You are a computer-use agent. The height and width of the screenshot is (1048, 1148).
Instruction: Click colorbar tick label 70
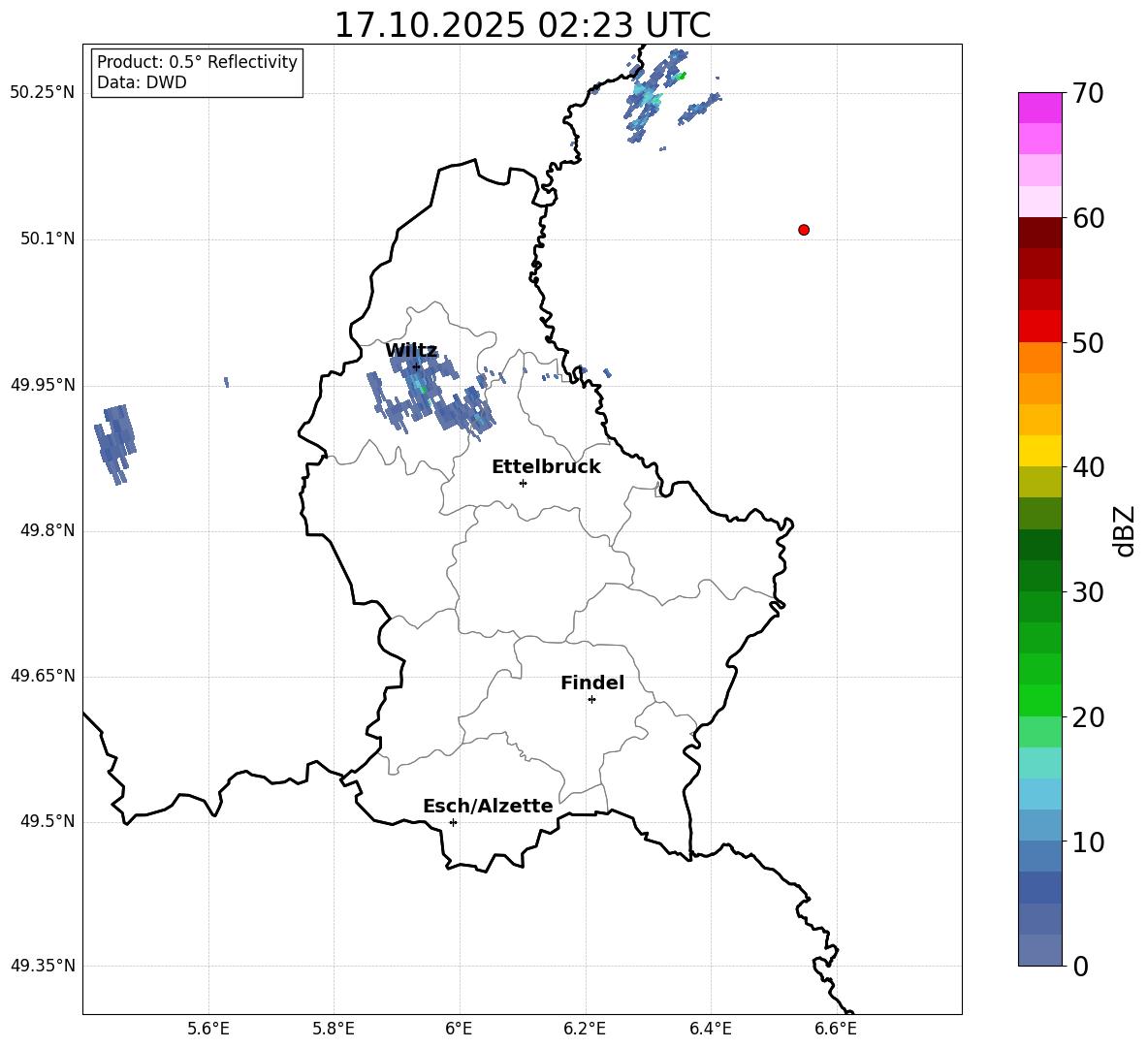coord(1088,93)
